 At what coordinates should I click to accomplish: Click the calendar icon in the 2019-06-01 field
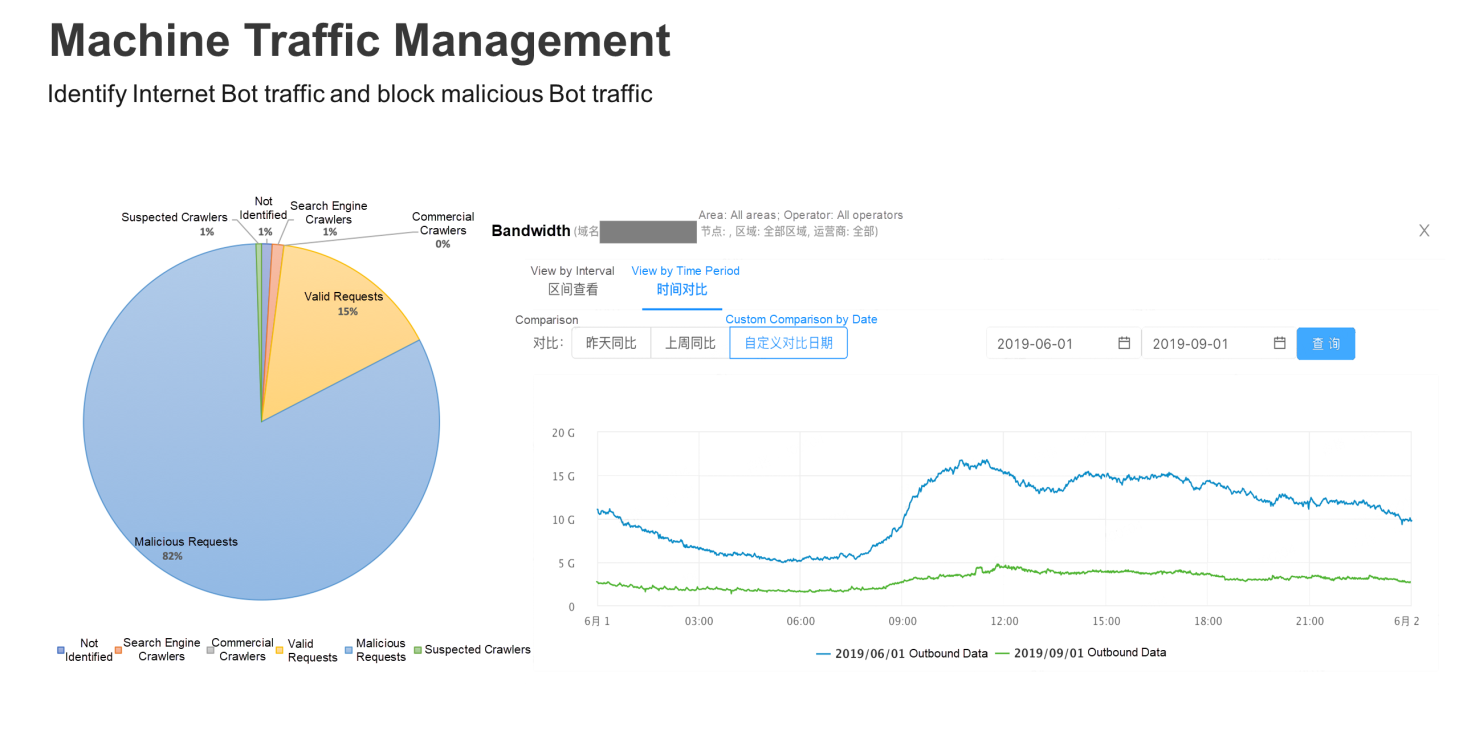coord(1124,343)
